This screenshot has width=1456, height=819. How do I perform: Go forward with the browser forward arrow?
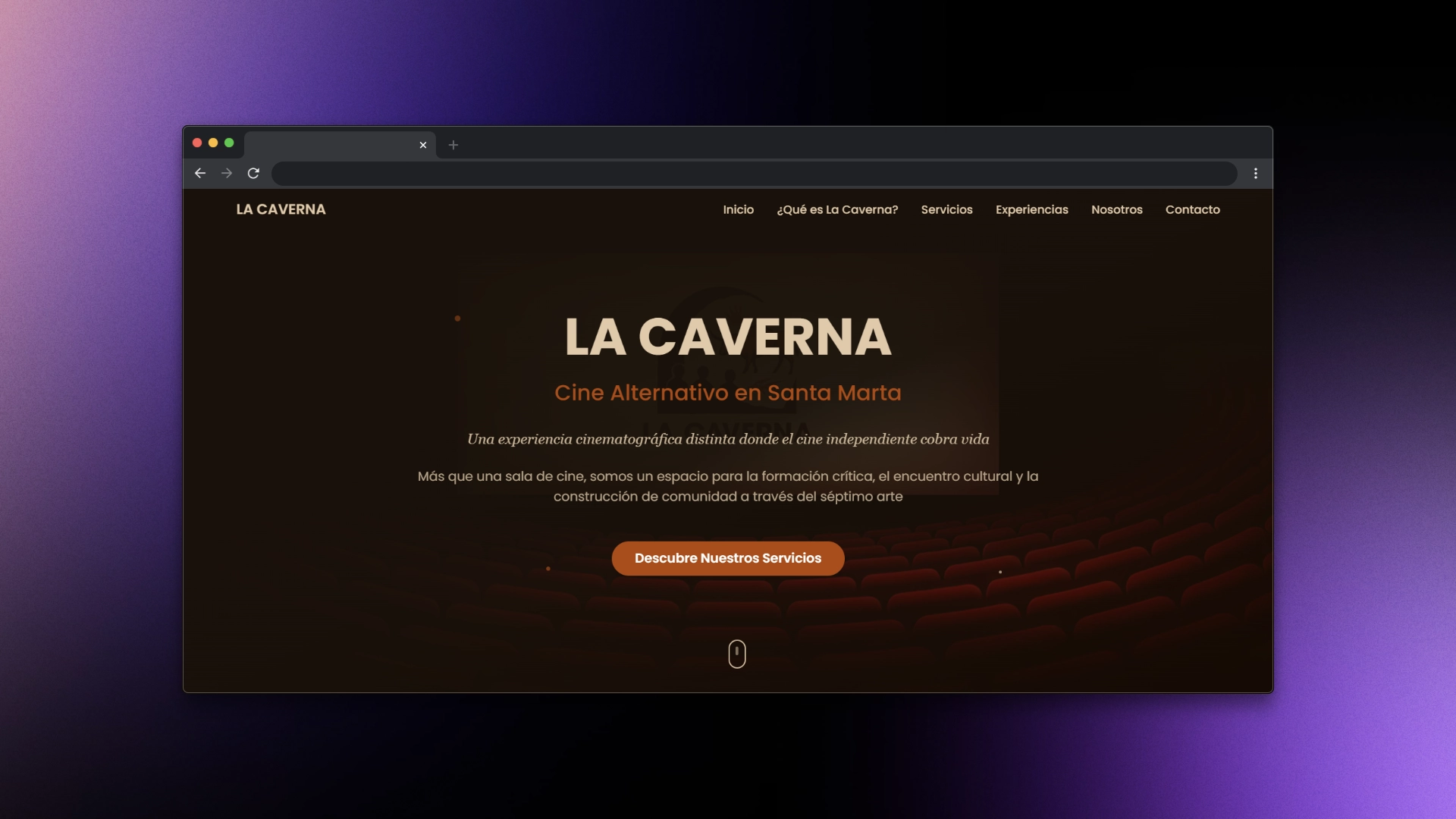tap(227, 174)
